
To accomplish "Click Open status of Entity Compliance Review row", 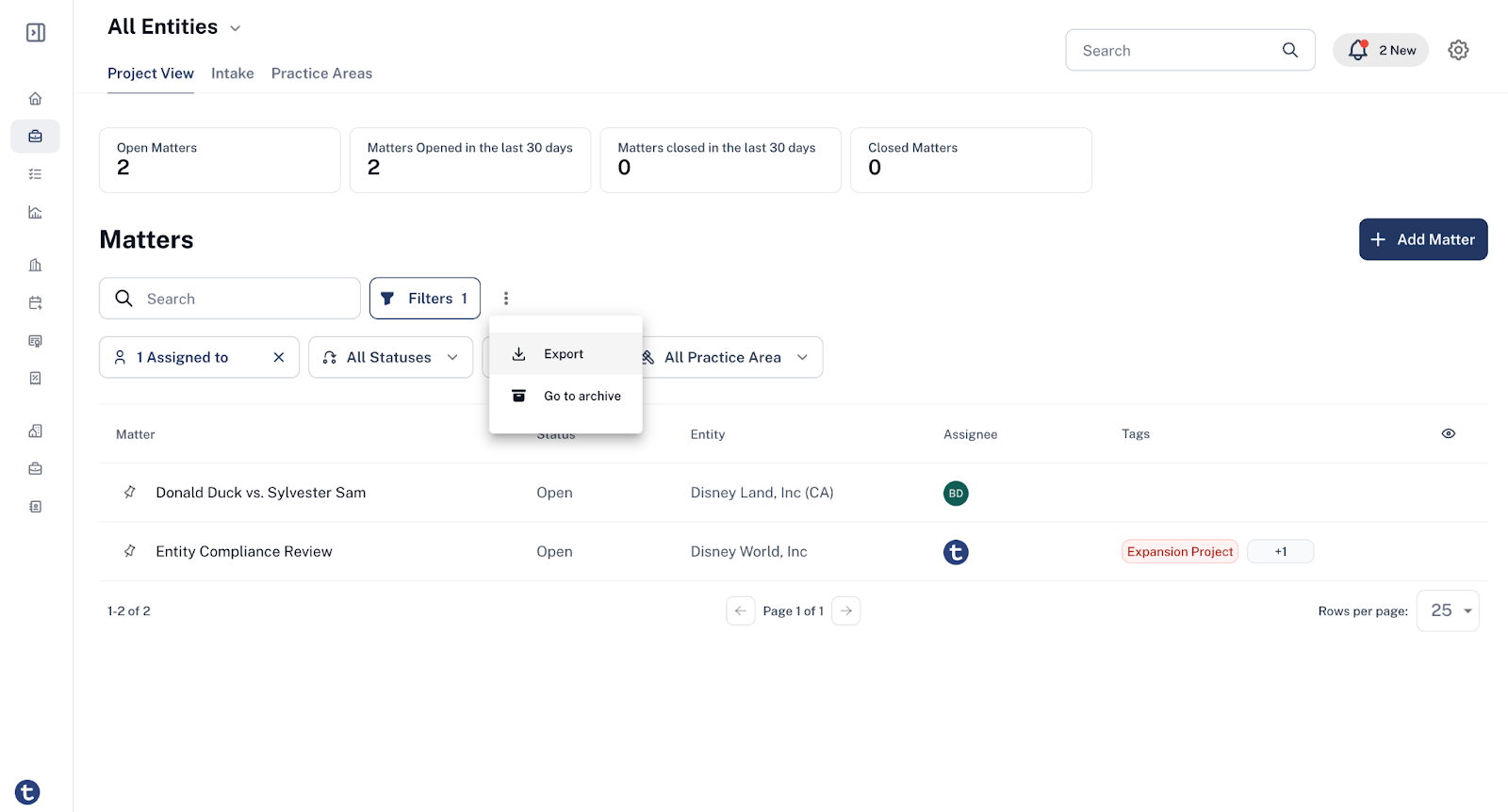I will coord(554,551).
